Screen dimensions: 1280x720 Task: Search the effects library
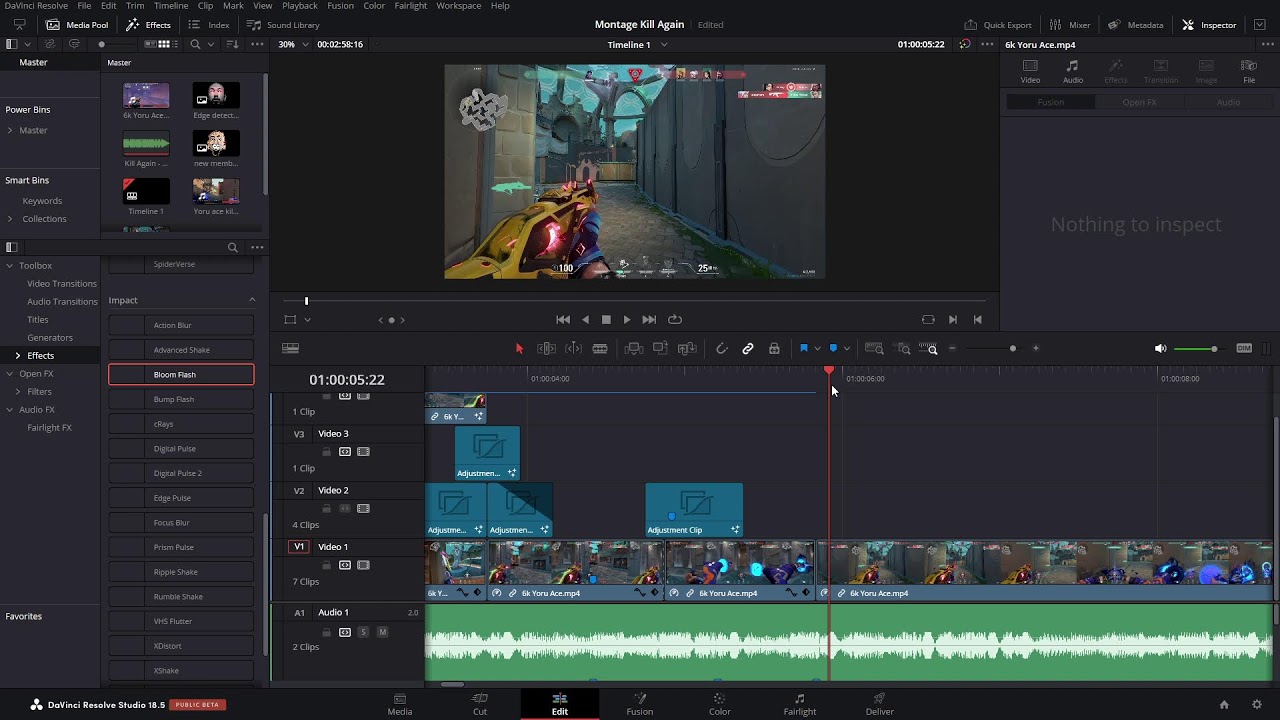(232, 247)
